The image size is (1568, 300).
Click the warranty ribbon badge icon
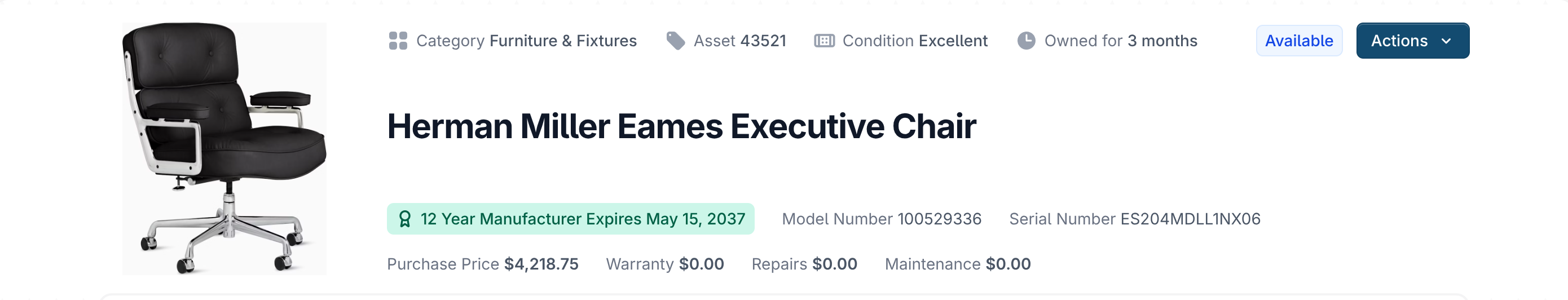tap(405, 219)
